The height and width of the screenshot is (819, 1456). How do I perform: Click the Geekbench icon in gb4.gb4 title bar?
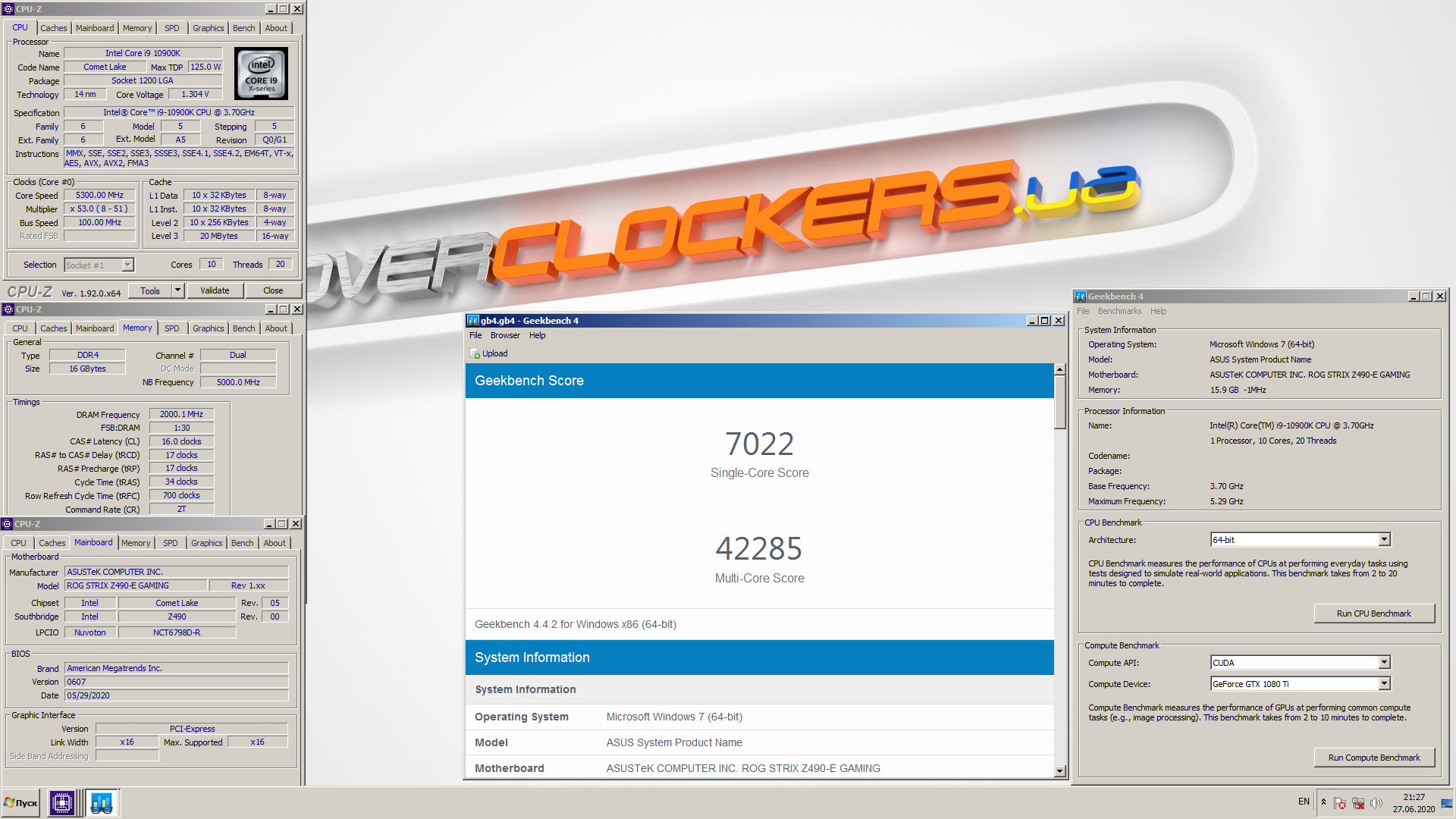click(473, 321)
